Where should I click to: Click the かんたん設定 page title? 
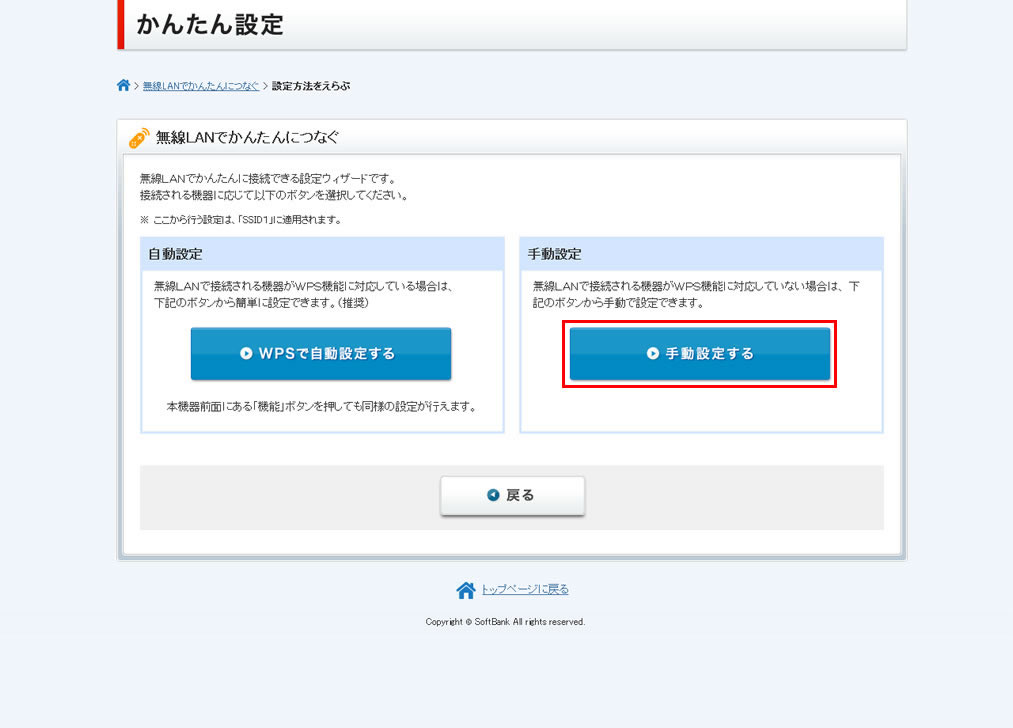(x=210, y=25)
